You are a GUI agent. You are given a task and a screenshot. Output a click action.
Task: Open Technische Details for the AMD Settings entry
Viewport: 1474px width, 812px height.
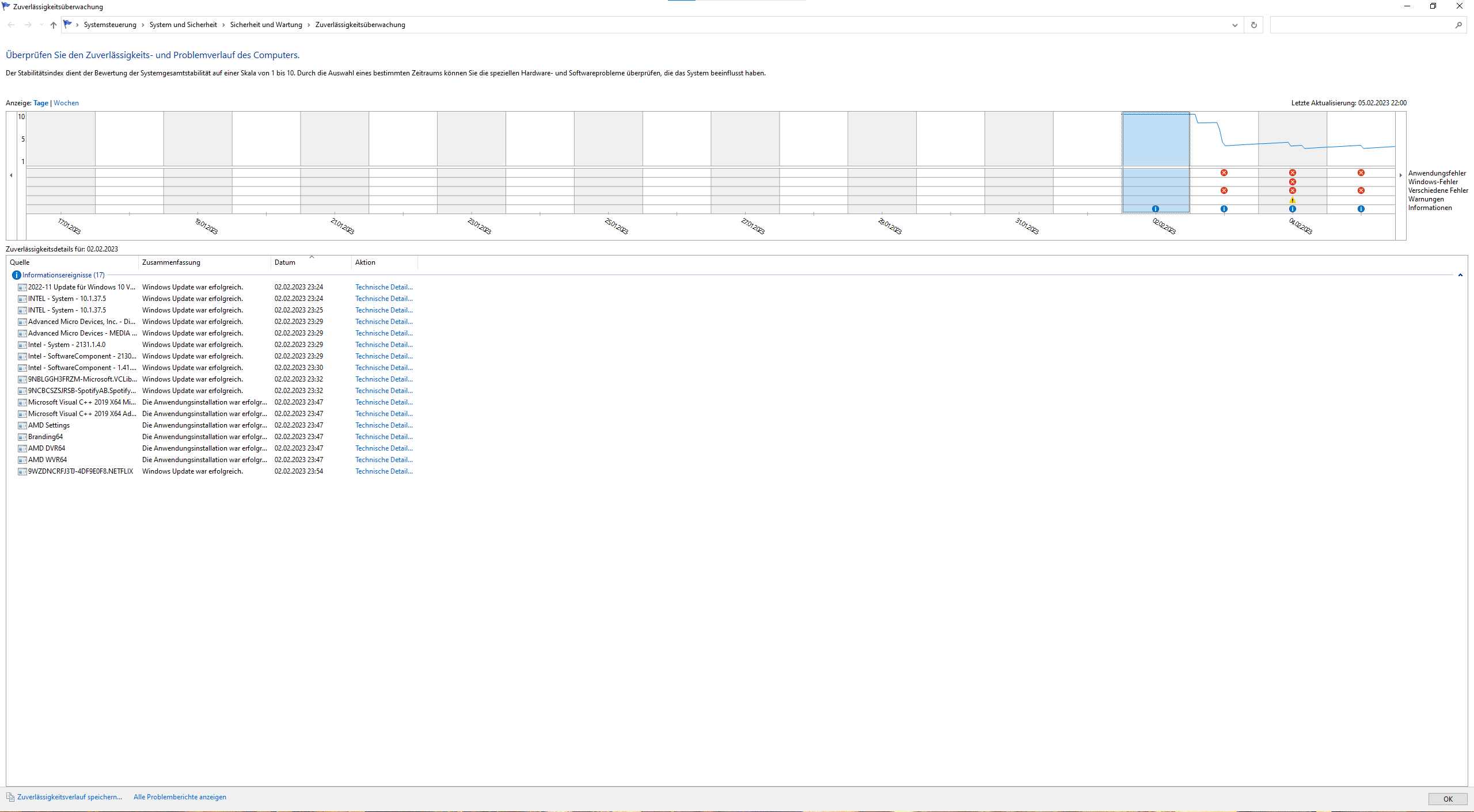383,425
